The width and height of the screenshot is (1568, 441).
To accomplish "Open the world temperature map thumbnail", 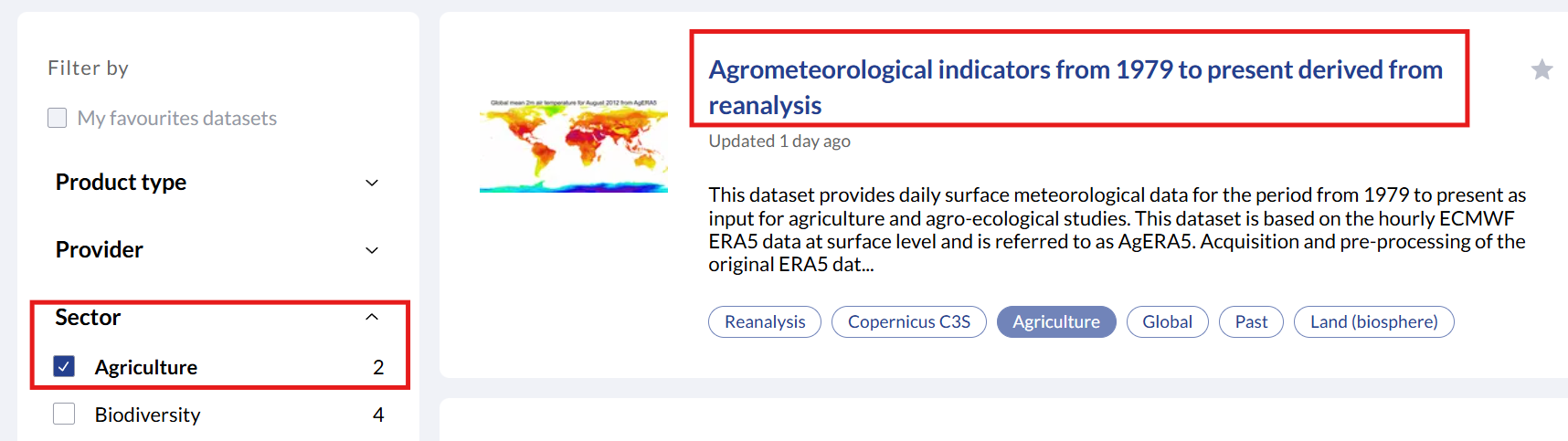I will coord(574,145).
